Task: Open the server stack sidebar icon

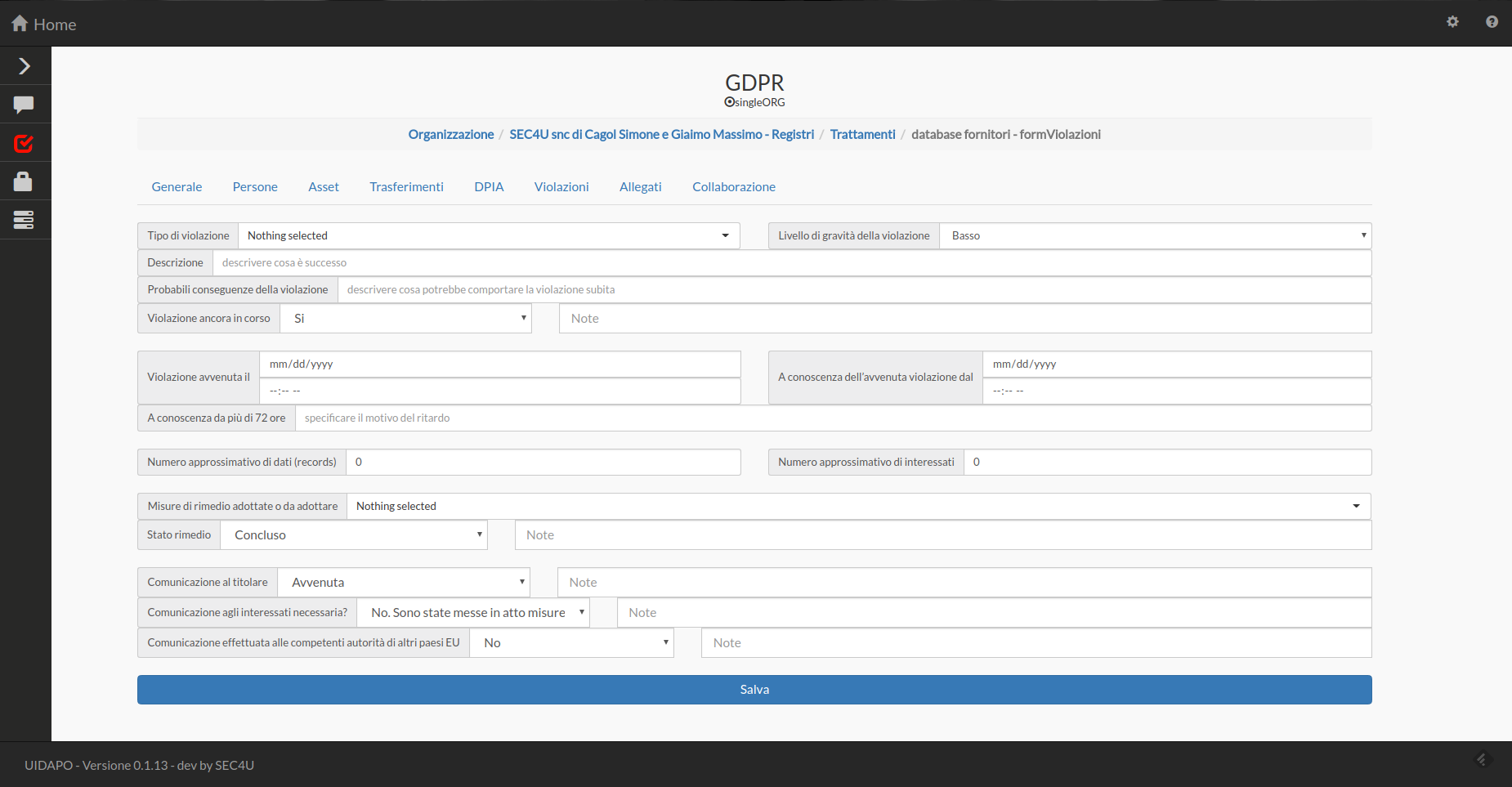Action: click(24, 220)
